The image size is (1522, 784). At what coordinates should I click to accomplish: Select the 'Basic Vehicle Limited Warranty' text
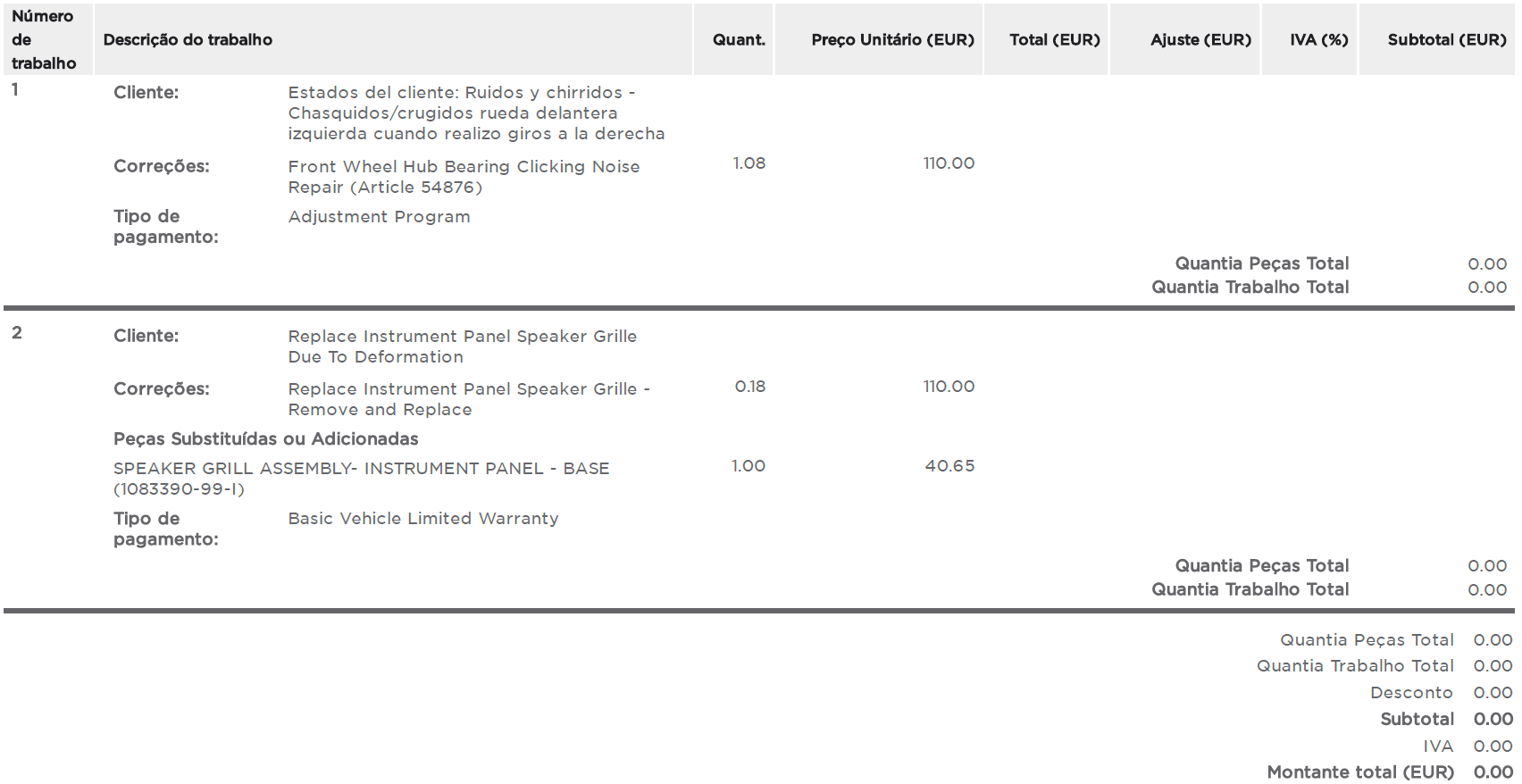tap(423, 519)
